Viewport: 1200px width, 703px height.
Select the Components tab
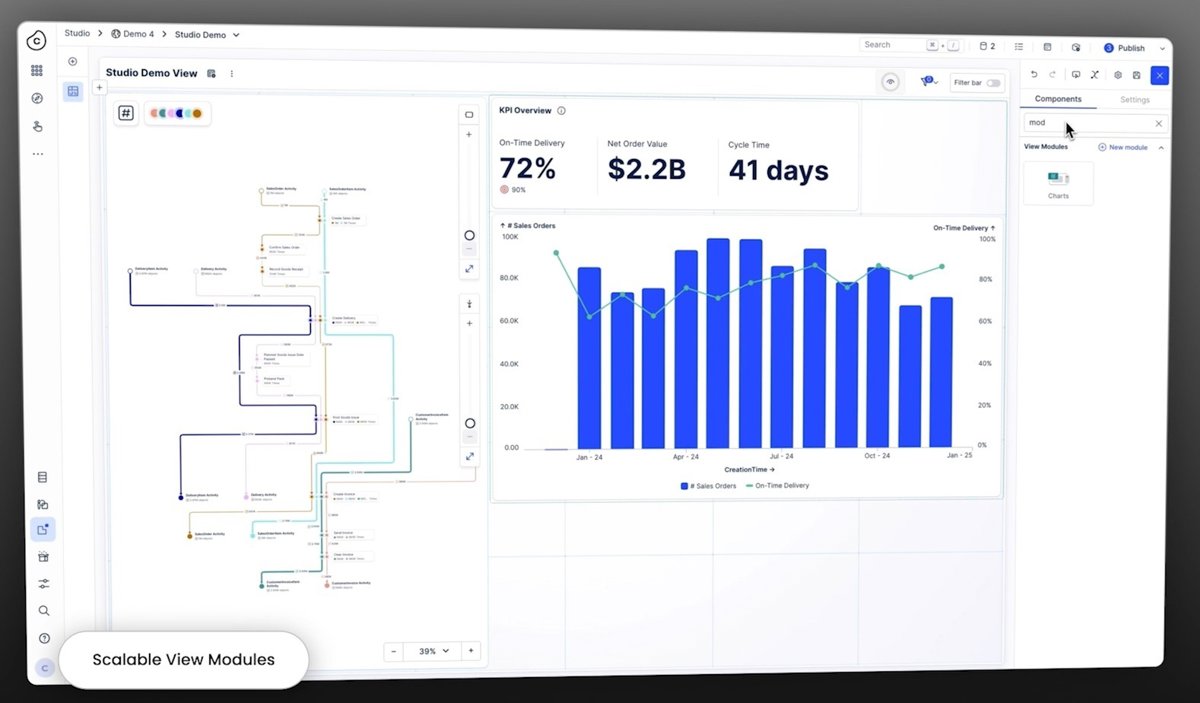pos(1058,99)
